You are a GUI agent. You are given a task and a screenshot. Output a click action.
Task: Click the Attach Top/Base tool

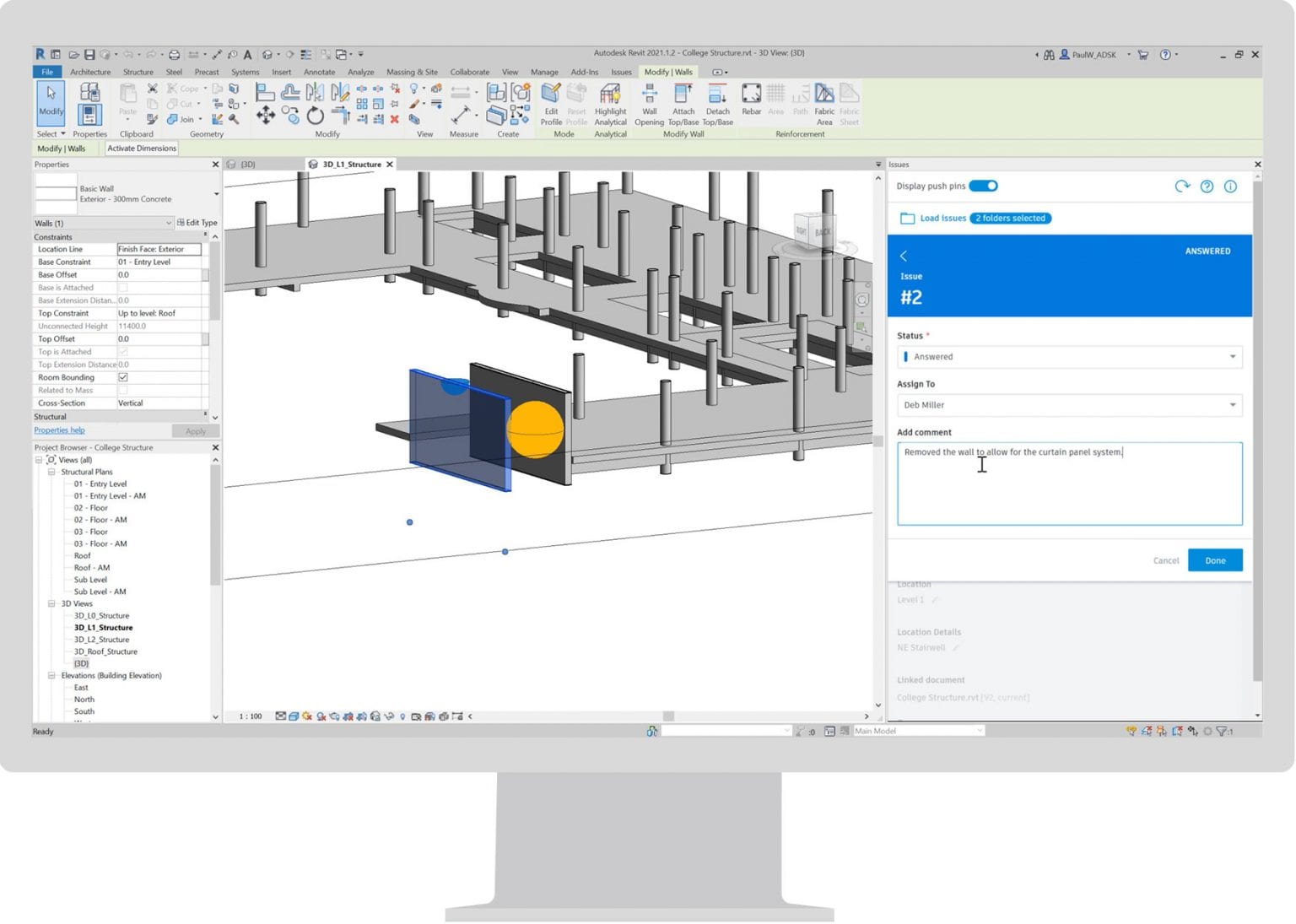point(683,103)
